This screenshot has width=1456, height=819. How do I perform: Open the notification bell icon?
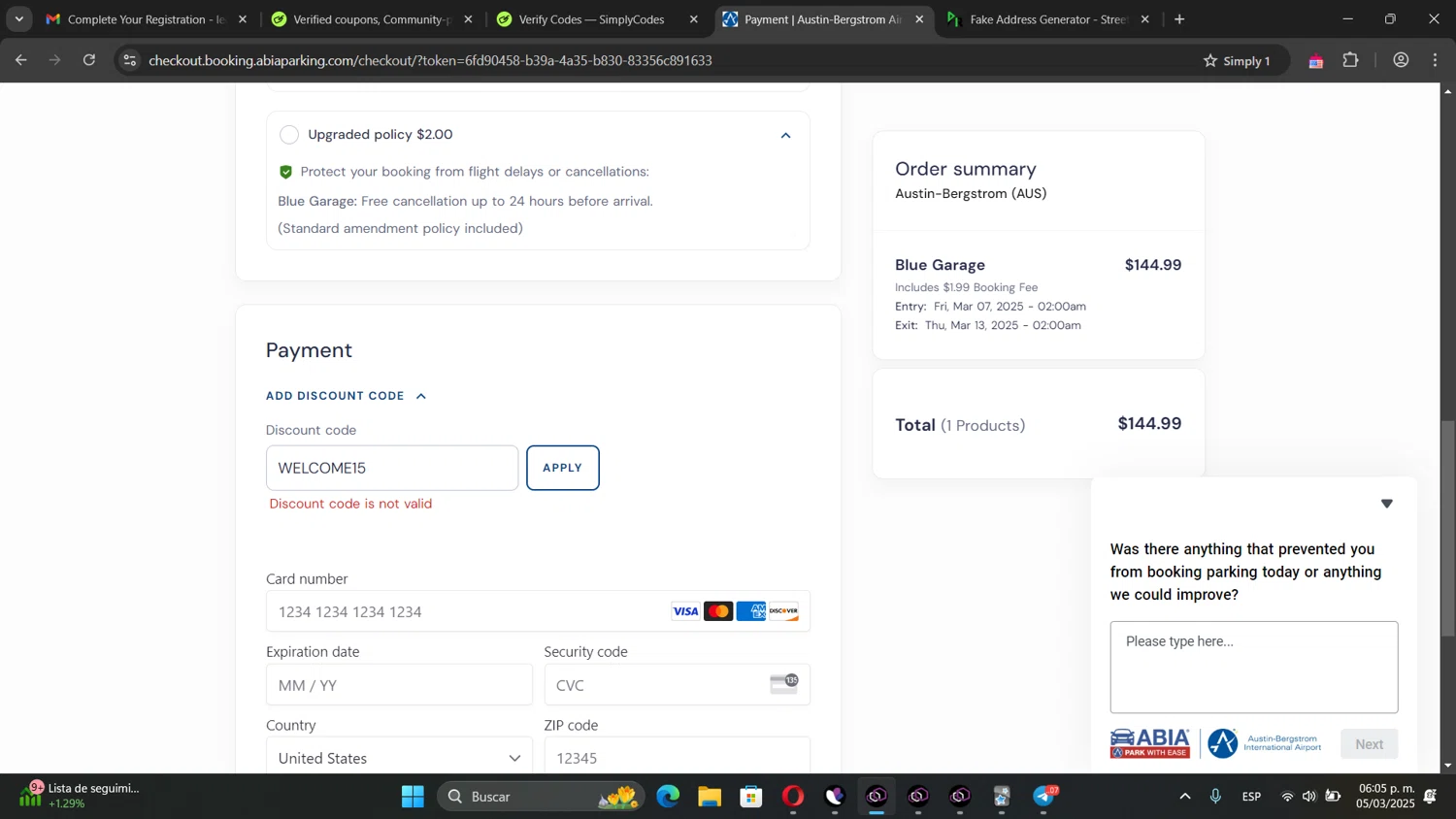1431,797
